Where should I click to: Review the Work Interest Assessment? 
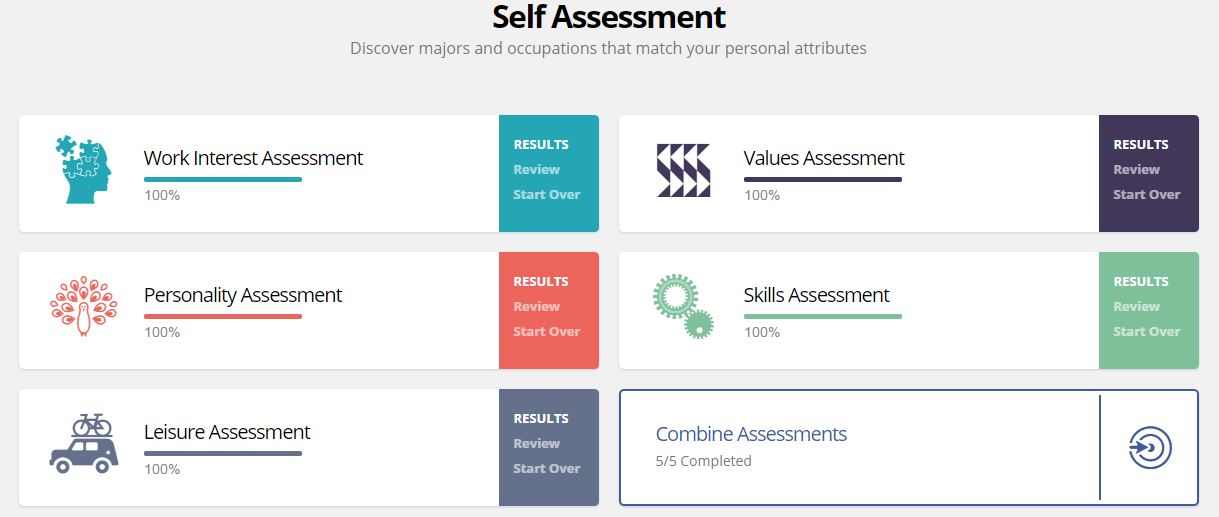(537, 169)
